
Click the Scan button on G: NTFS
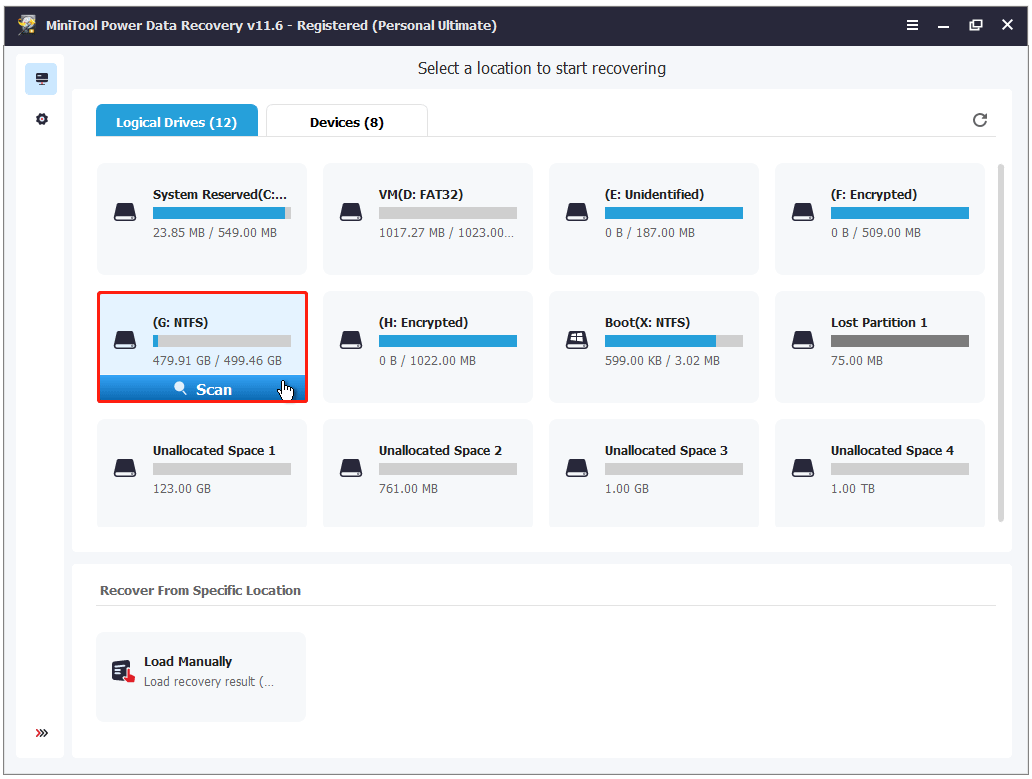coord(202,389)
